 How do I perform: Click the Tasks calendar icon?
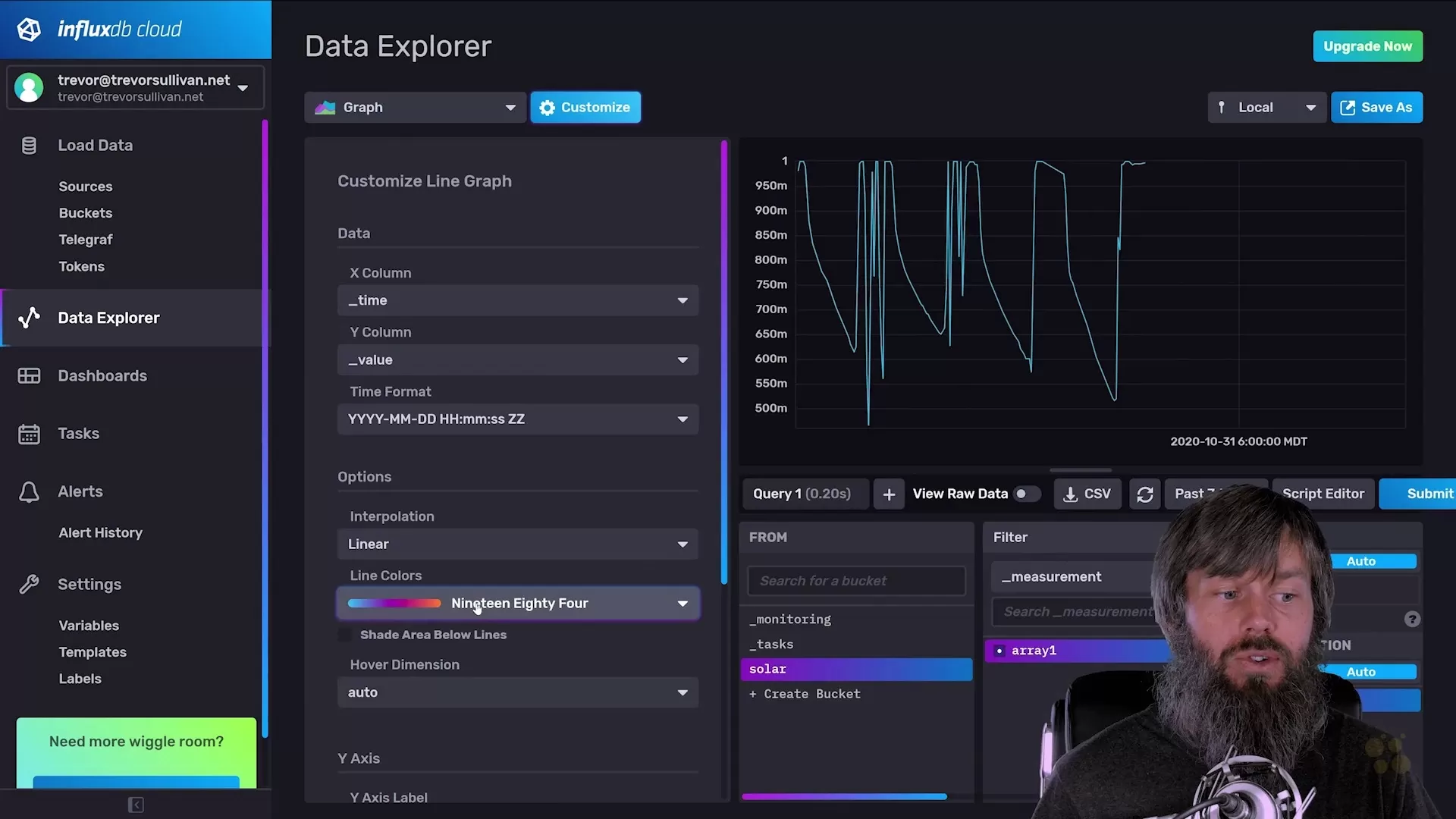pyautogui.click(x=29, y=433)
